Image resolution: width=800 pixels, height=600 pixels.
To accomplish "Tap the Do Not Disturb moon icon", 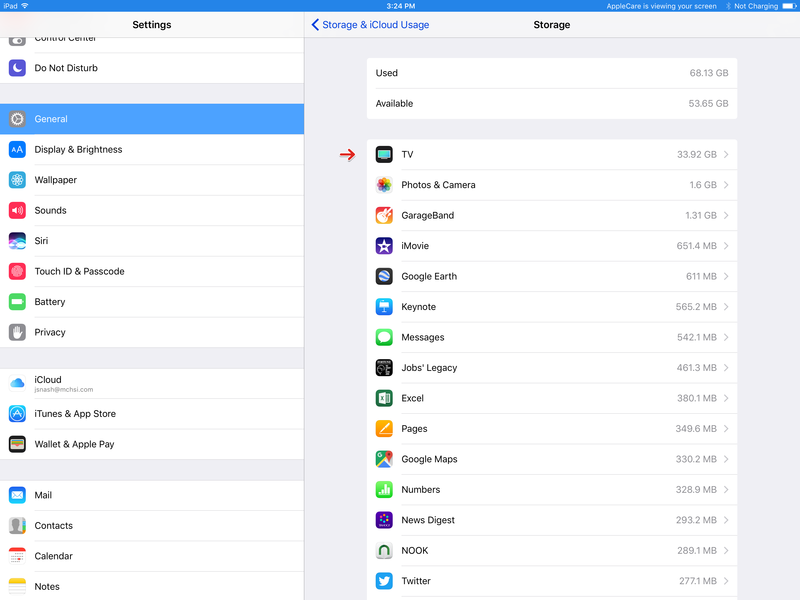I will click(x=17, y=68).
